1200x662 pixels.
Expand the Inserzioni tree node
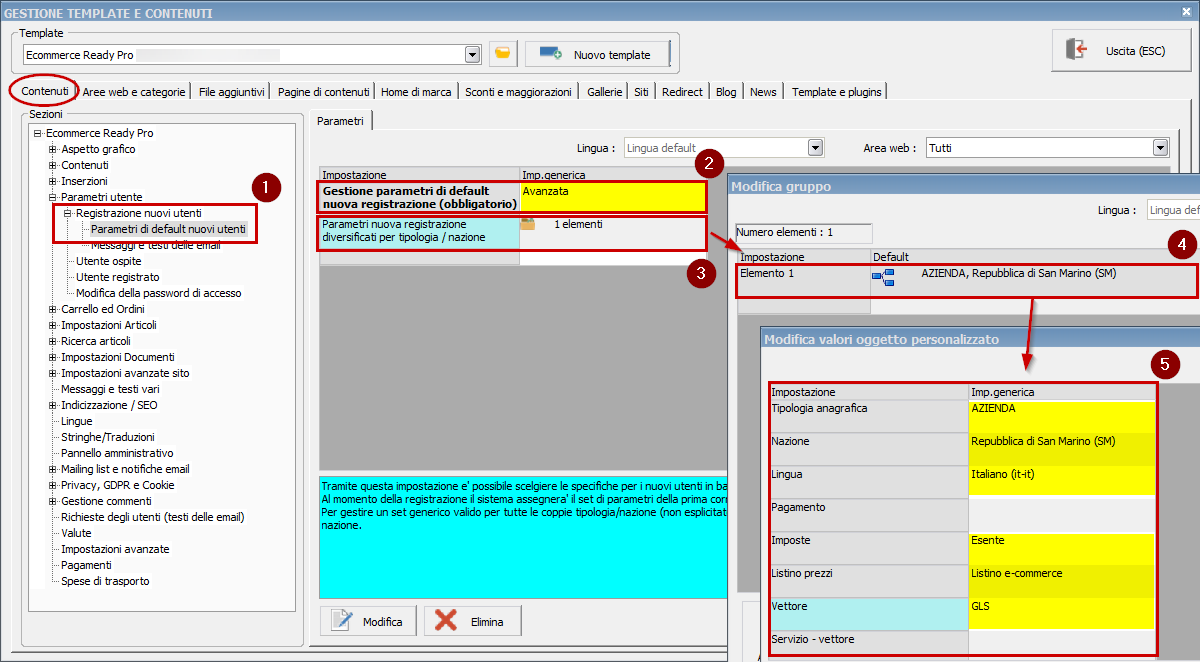pyautogui.click(x=53, y=181)
